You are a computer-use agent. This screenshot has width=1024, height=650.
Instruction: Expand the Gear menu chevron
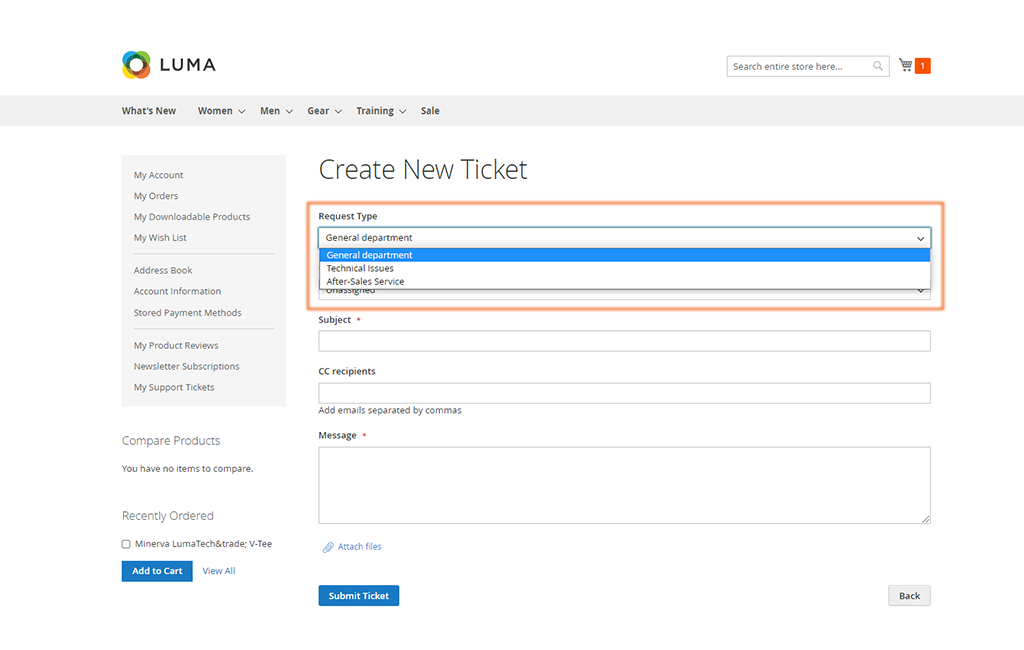coord(338,112)
